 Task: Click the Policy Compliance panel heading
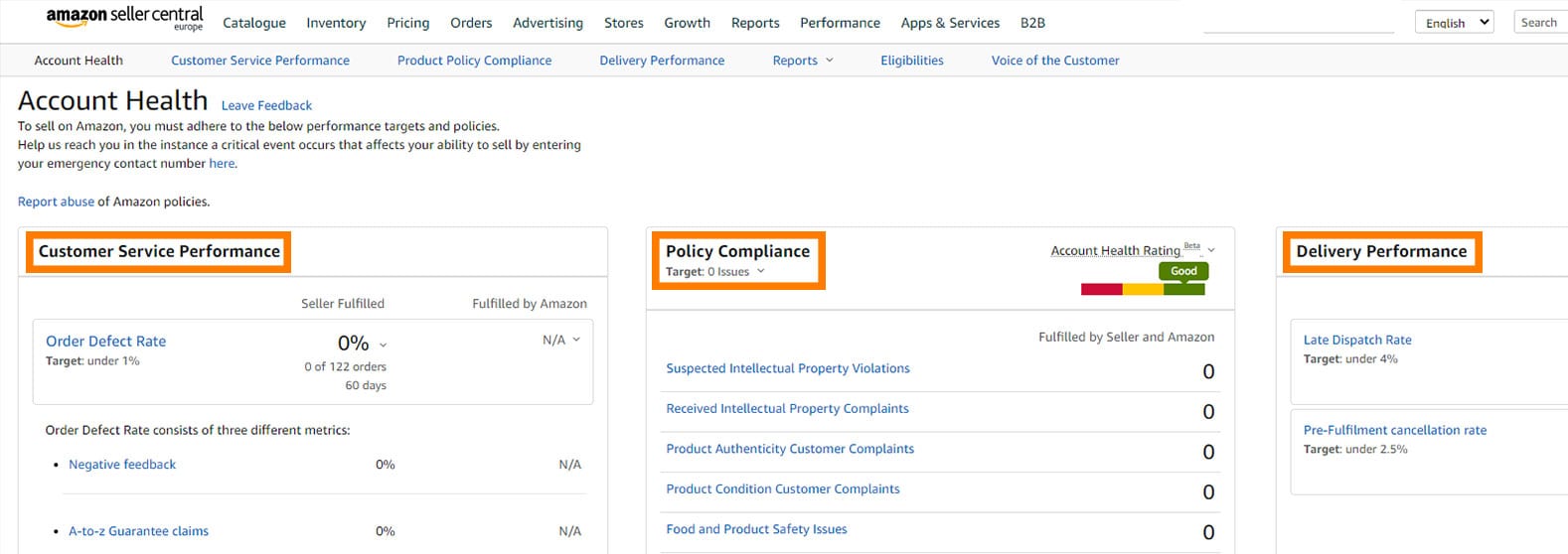(x=737, y=251)
